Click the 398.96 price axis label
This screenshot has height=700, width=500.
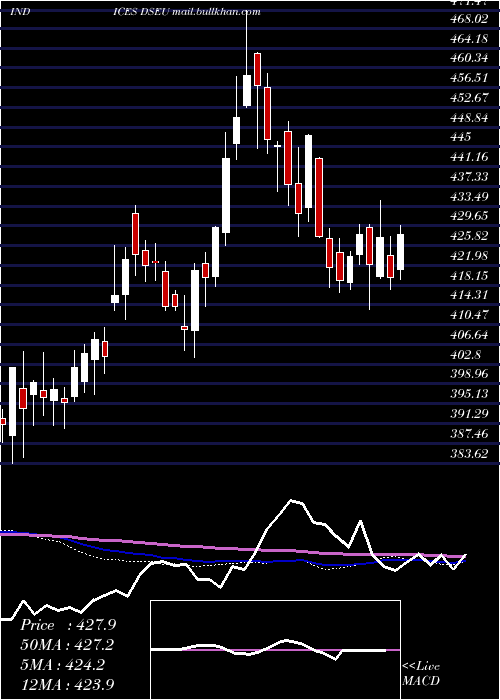click(470, 374)
